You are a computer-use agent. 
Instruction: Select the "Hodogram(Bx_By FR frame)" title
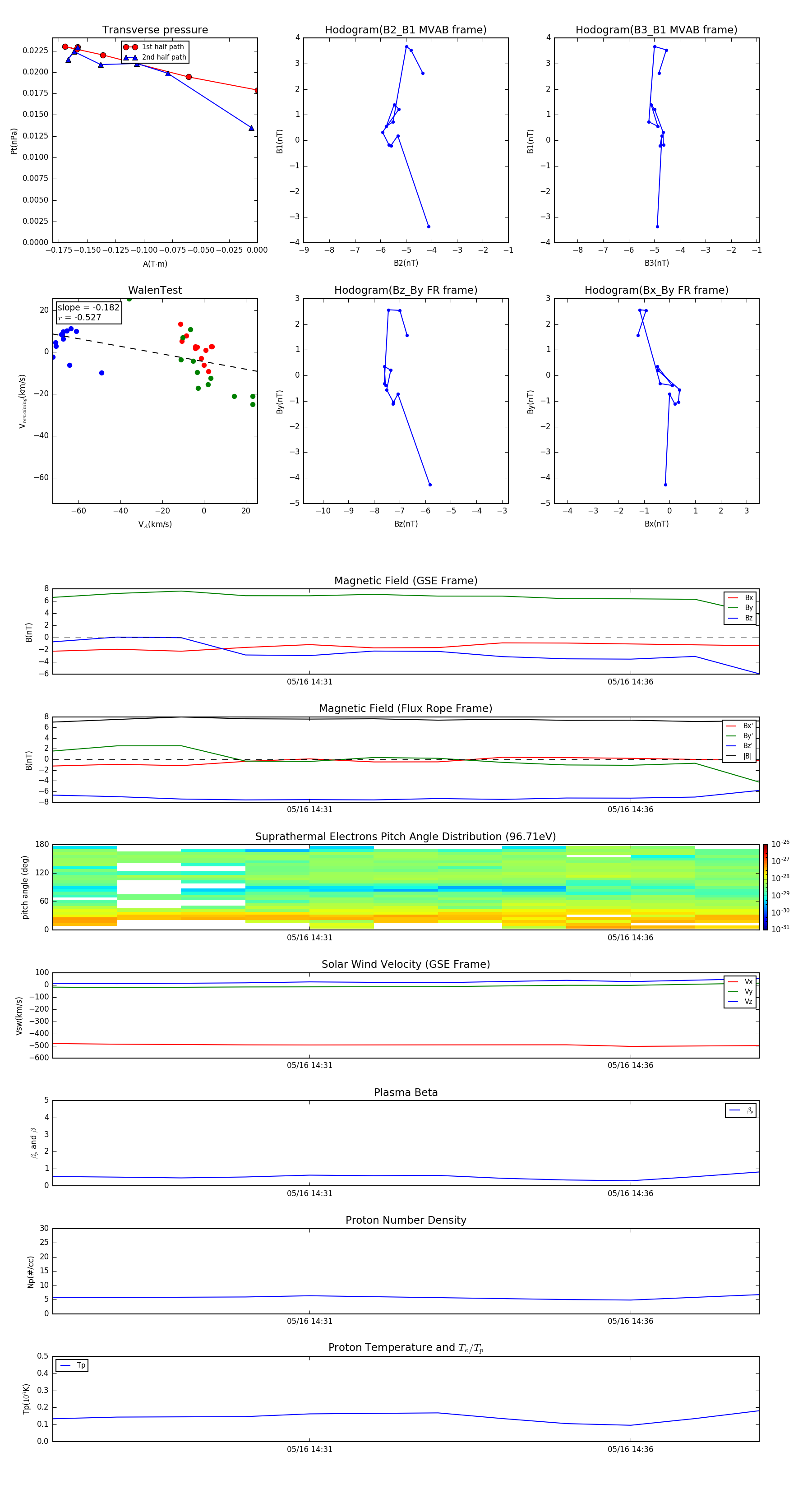(x=656, y=290)
